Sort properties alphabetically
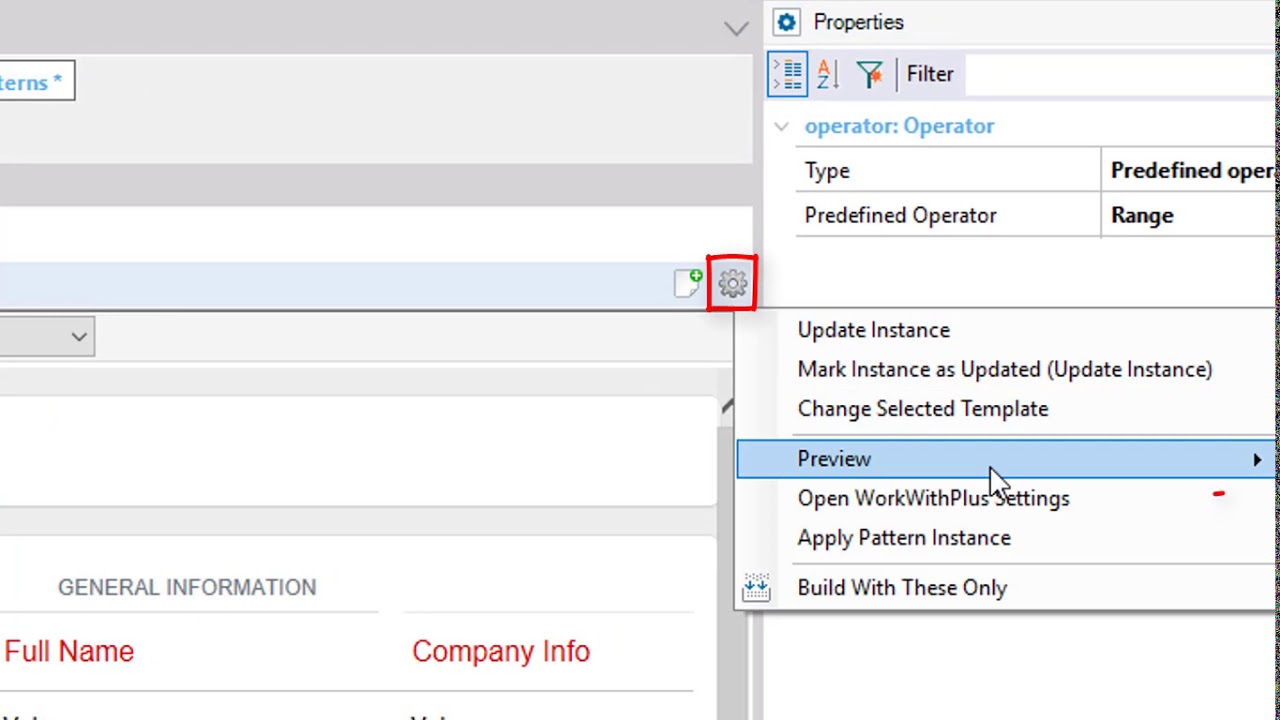This screenshot has width=1280, height=720. [x=828, y=74]
